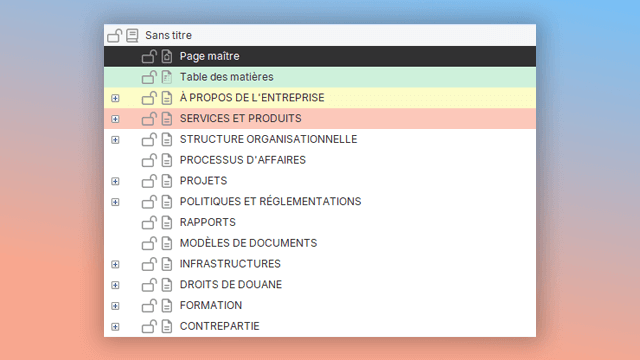
Task: Click page icon of PROCESSUS D'AFFAIRES
Action: pyautogui.click(x=167, y=160)
